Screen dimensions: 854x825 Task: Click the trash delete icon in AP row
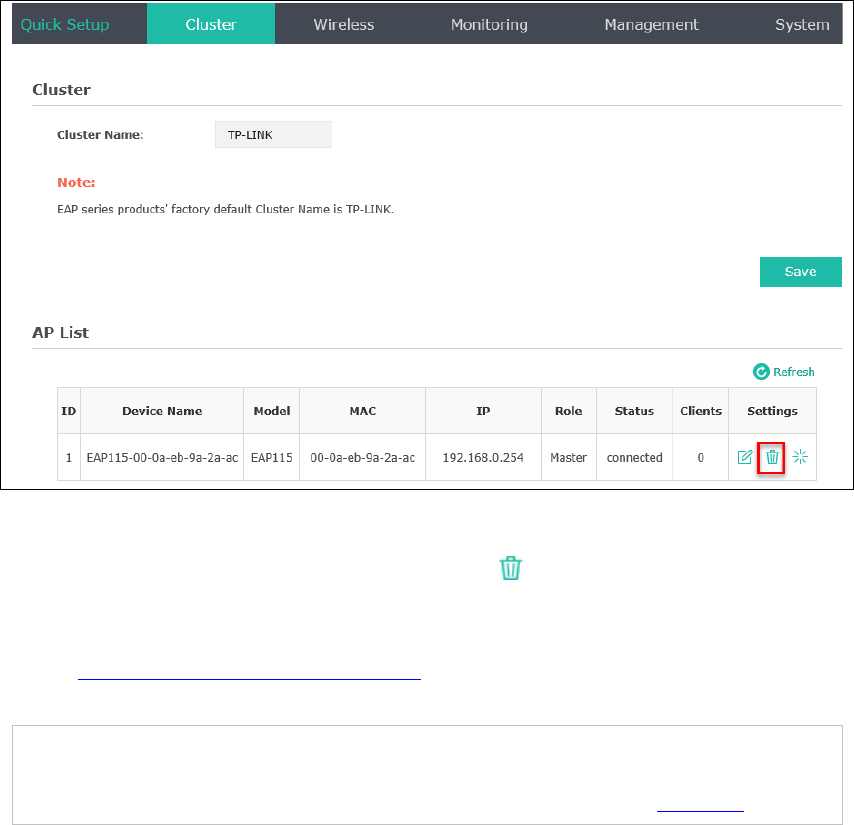pyautogui.click(x=772, y=457)
